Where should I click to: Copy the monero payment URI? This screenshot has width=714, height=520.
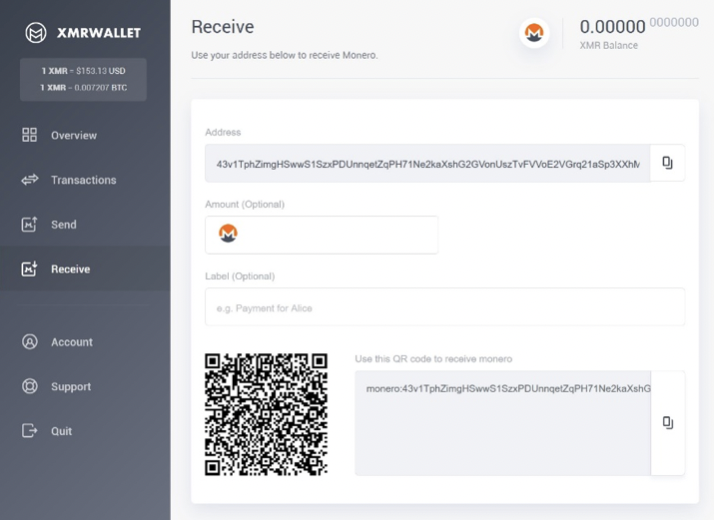(x=668, y=423)
